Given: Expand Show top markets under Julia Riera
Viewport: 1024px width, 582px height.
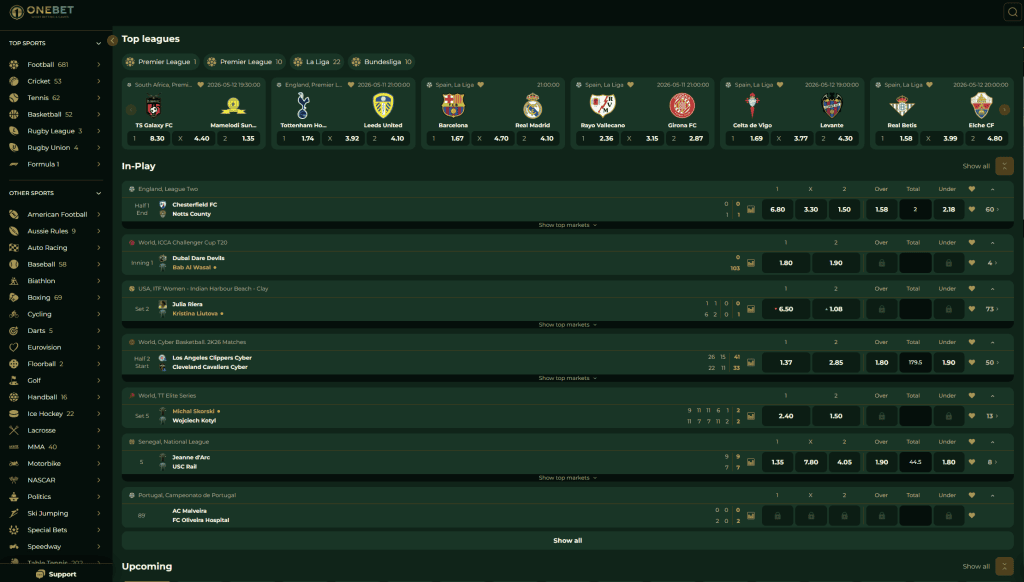Looking at the screenshot, I should click(568, 325).
